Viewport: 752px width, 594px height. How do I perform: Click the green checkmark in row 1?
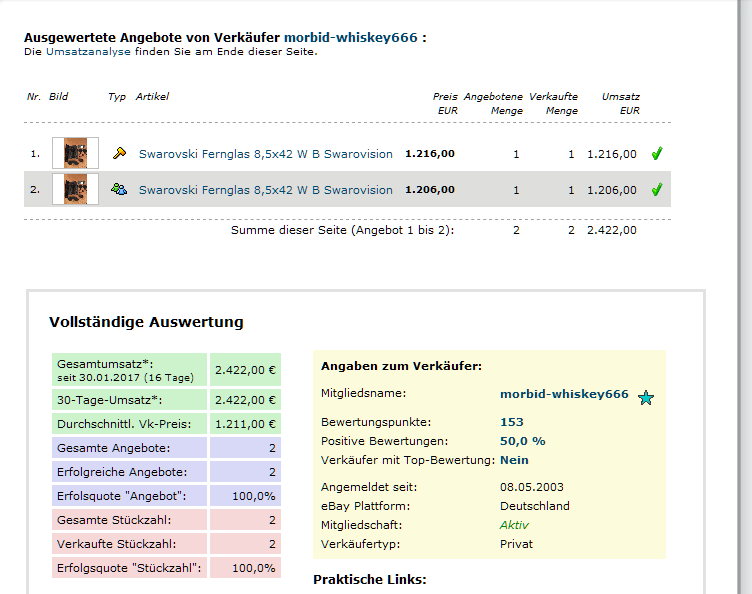coord(657,153)
